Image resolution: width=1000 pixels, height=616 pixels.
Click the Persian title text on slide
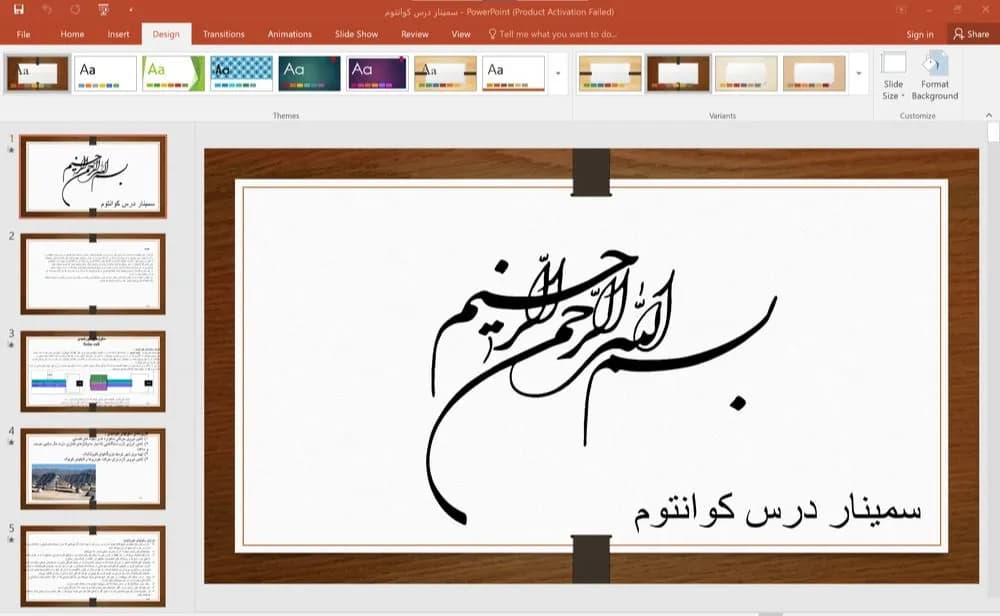[777, 510]
